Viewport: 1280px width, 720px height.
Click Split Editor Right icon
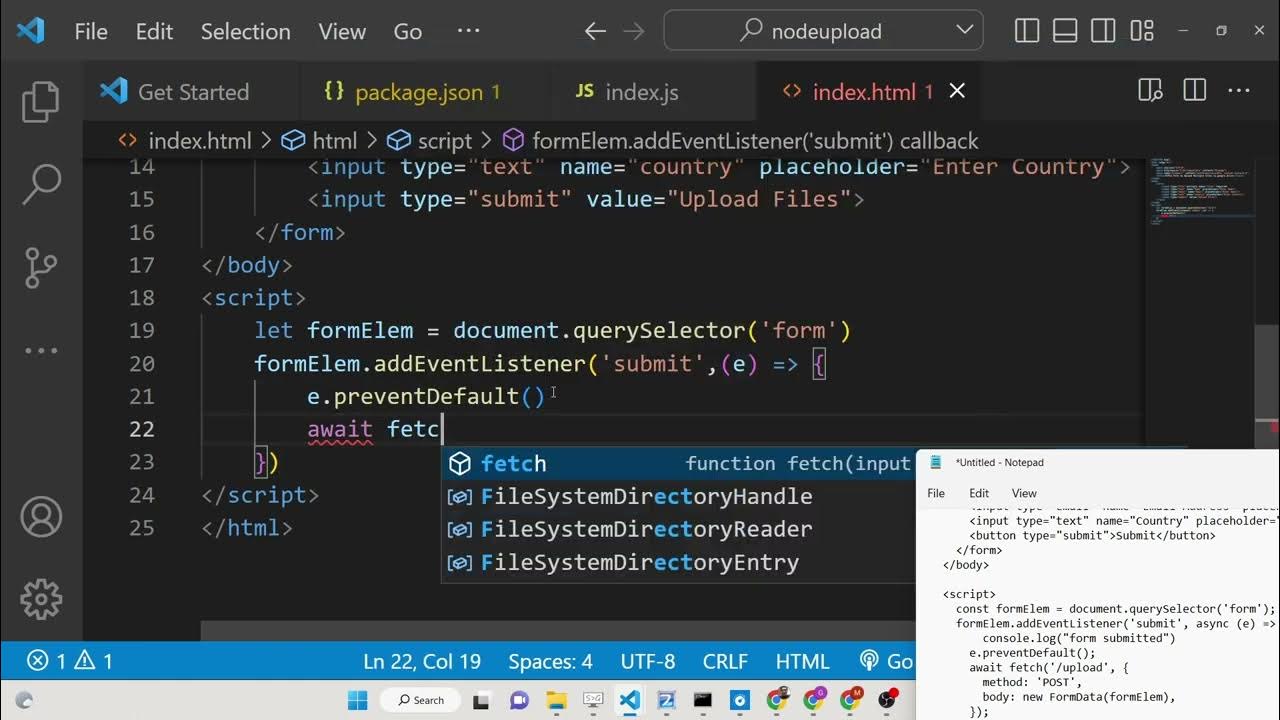(x=1194, y=92)
